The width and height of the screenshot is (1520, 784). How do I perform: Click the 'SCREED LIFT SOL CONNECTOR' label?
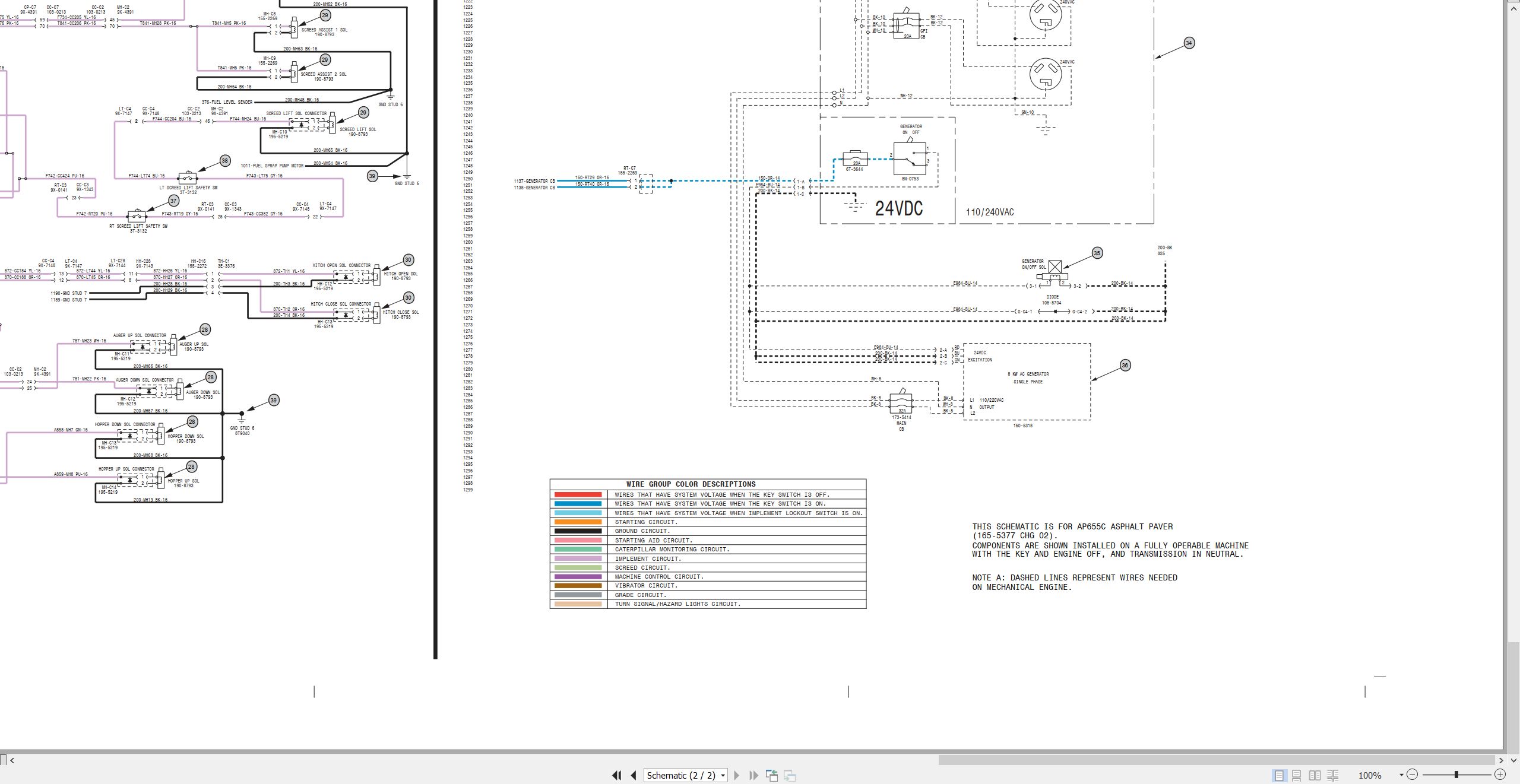coord(296,113)
